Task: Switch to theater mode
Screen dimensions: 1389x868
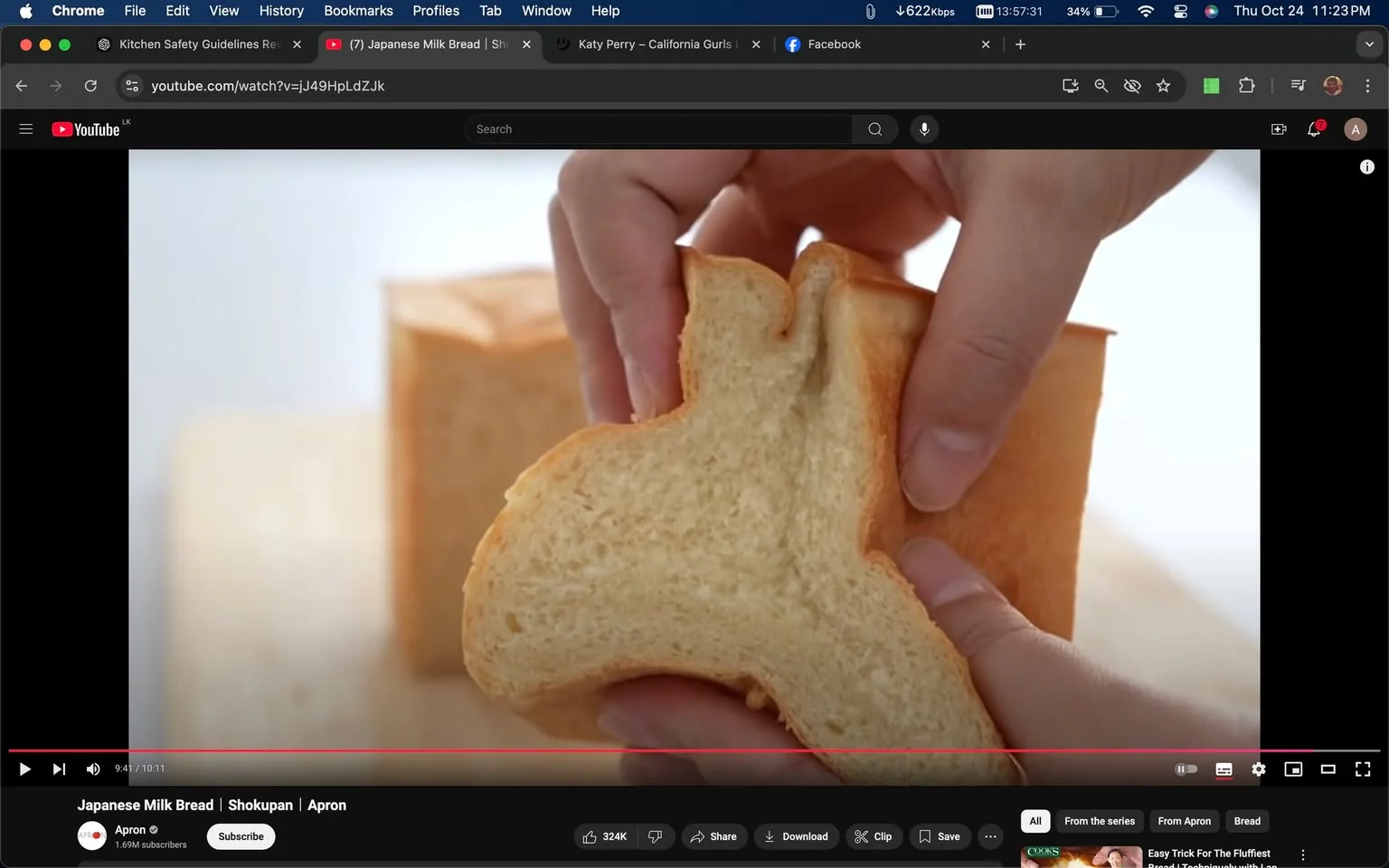Action: [x=1328, y=769]
